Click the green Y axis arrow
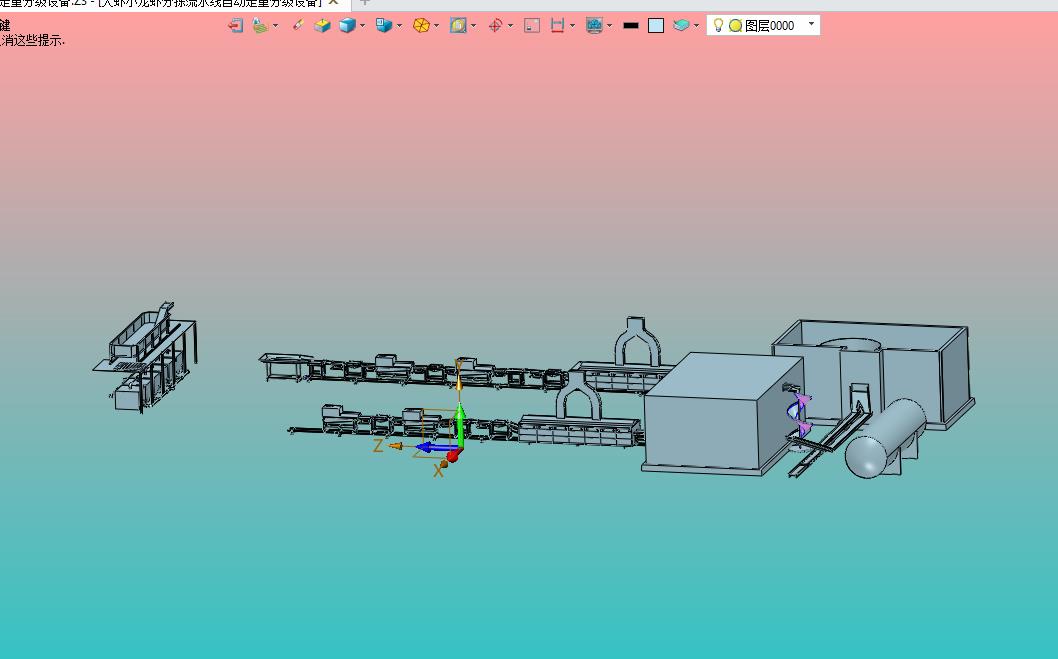This screenshot has width=1058, height=659. point(460,425)
